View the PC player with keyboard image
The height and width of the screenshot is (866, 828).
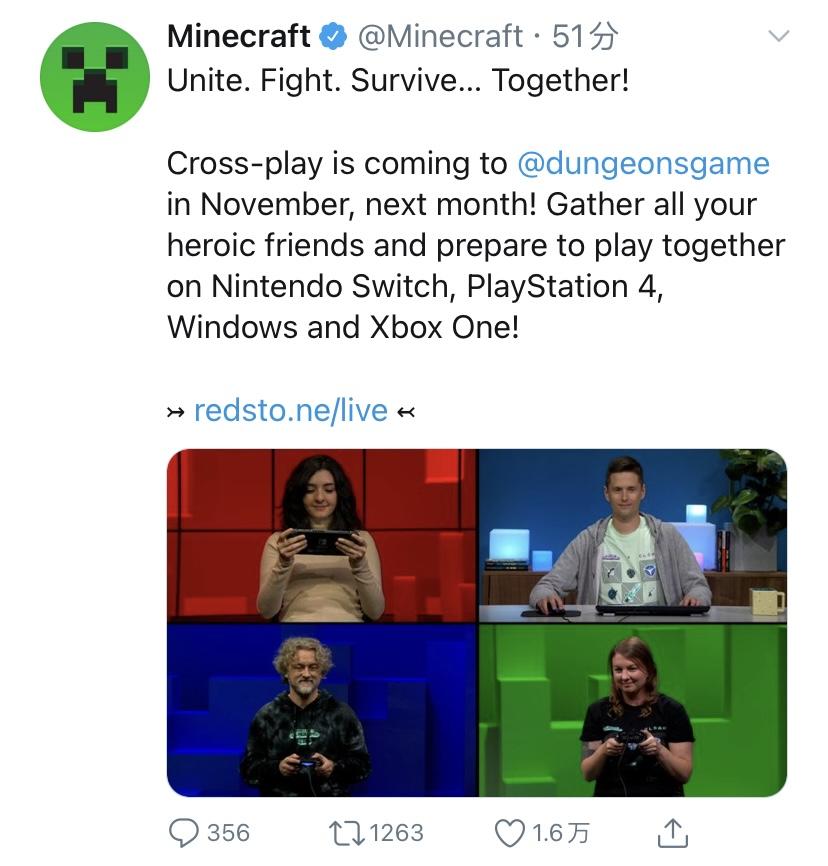coord(633,536)
